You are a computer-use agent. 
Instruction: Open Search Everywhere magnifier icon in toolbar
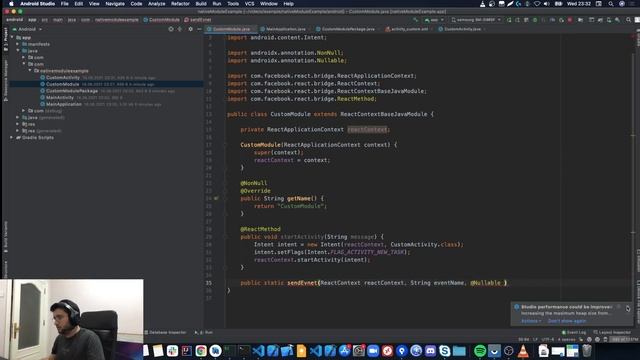coord(628,20)
